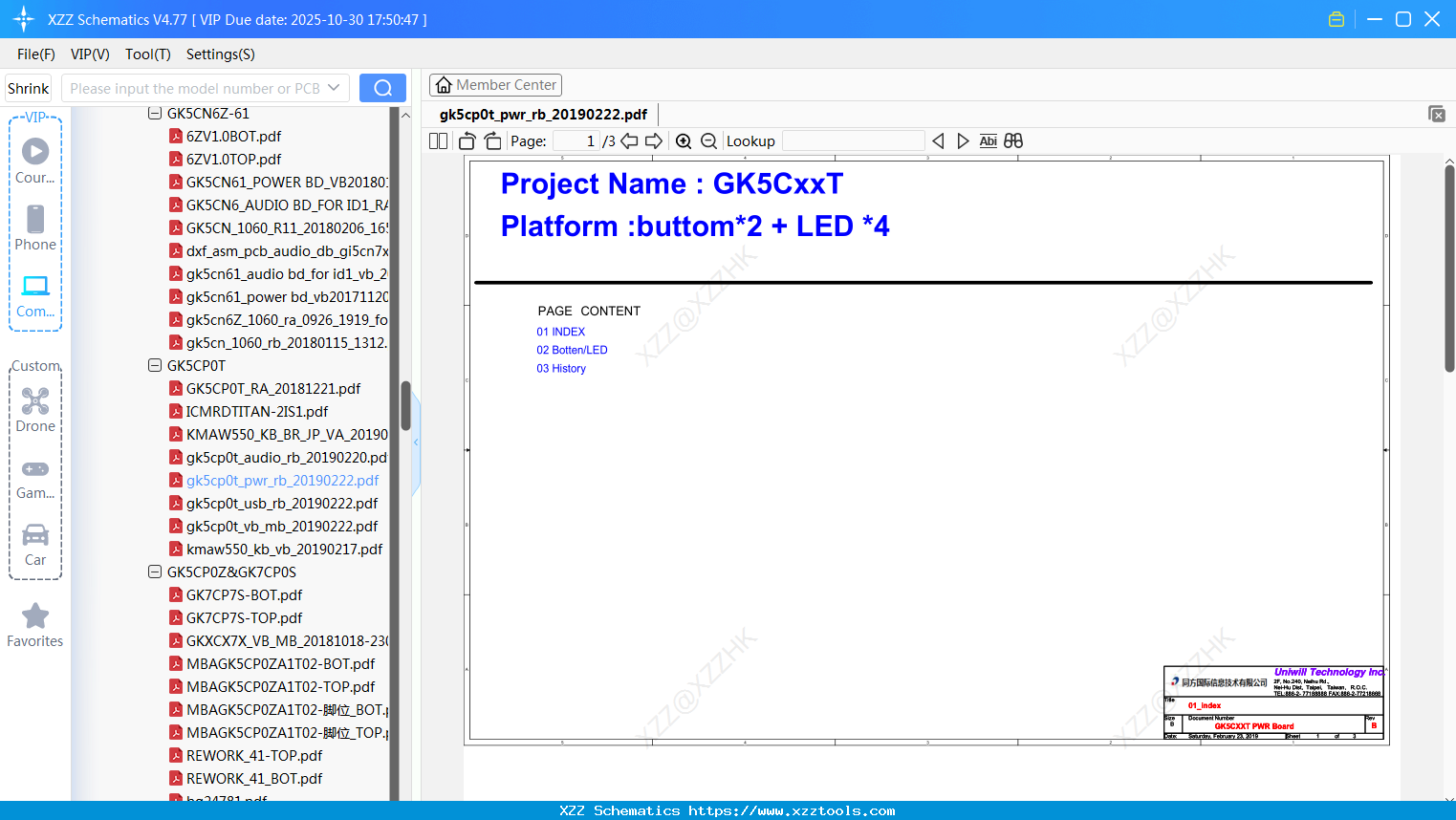The width and height of the screenshot is (1456, 820).
Task: Open 6ZV1.0BOT.pdf
Action: 233,137
